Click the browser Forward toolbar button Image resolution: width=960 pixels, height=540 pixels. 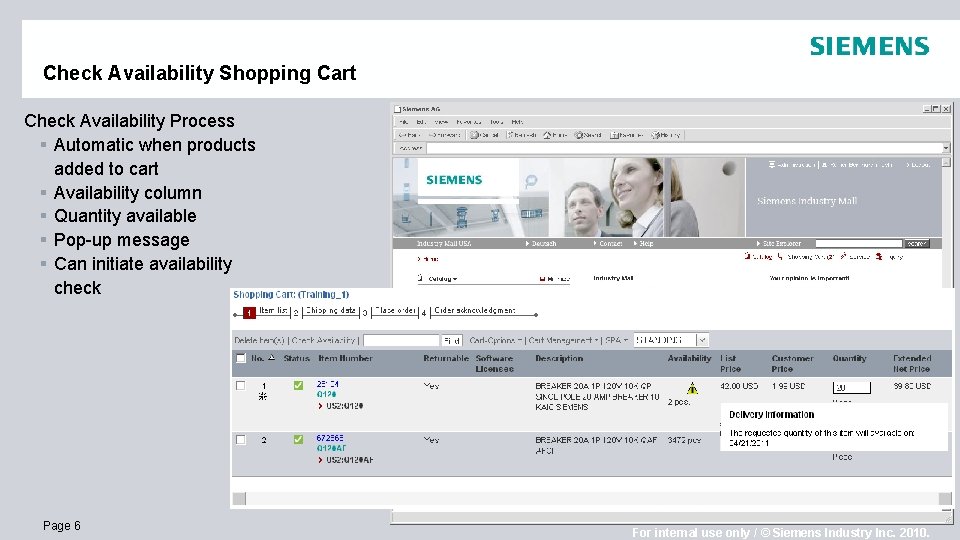click(444, 135)
